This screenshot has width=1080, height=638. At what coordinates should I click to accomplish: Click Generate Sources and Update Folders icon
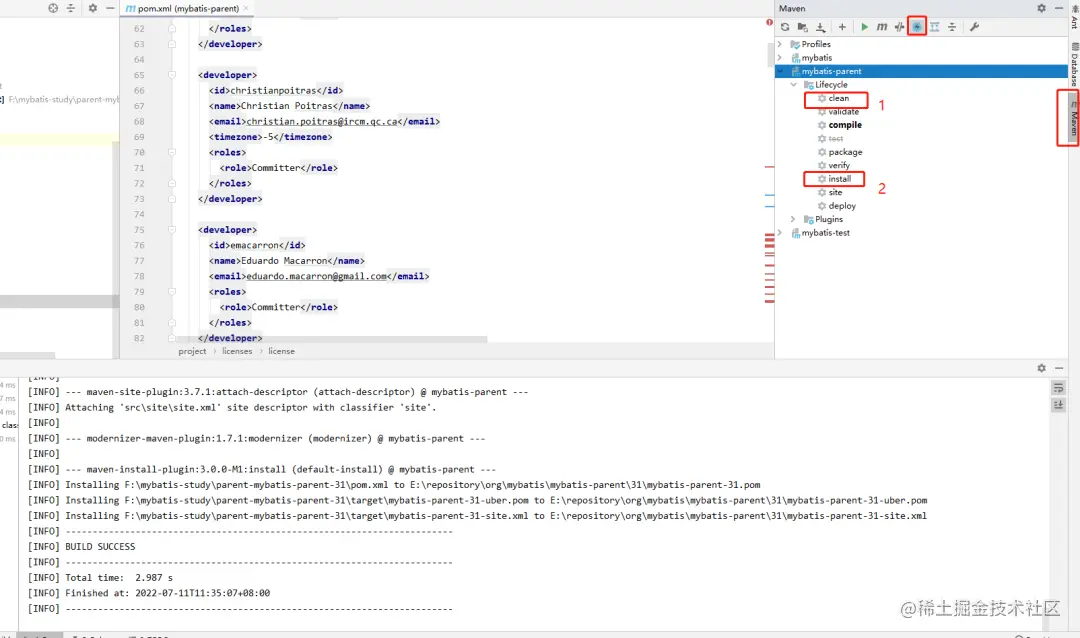coord(802,27)
